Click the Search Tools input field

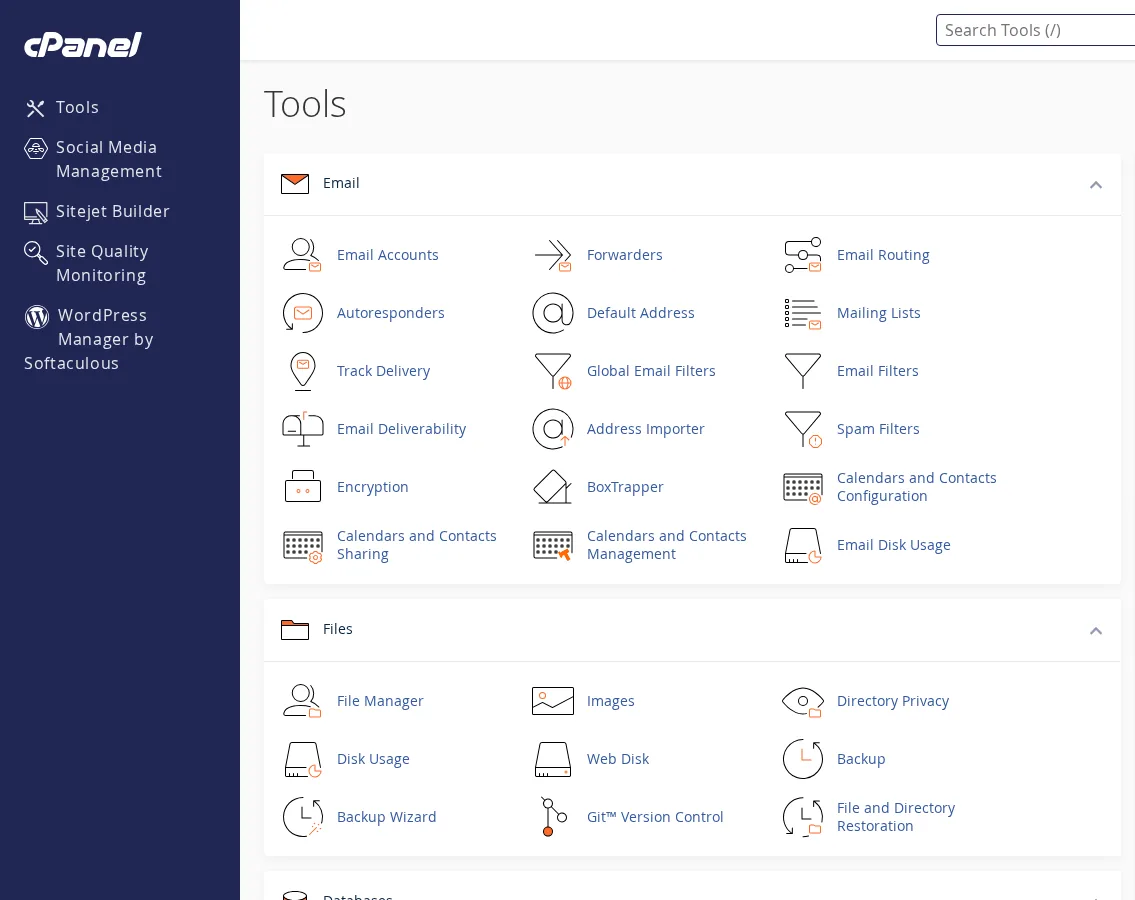point(1035,30)
